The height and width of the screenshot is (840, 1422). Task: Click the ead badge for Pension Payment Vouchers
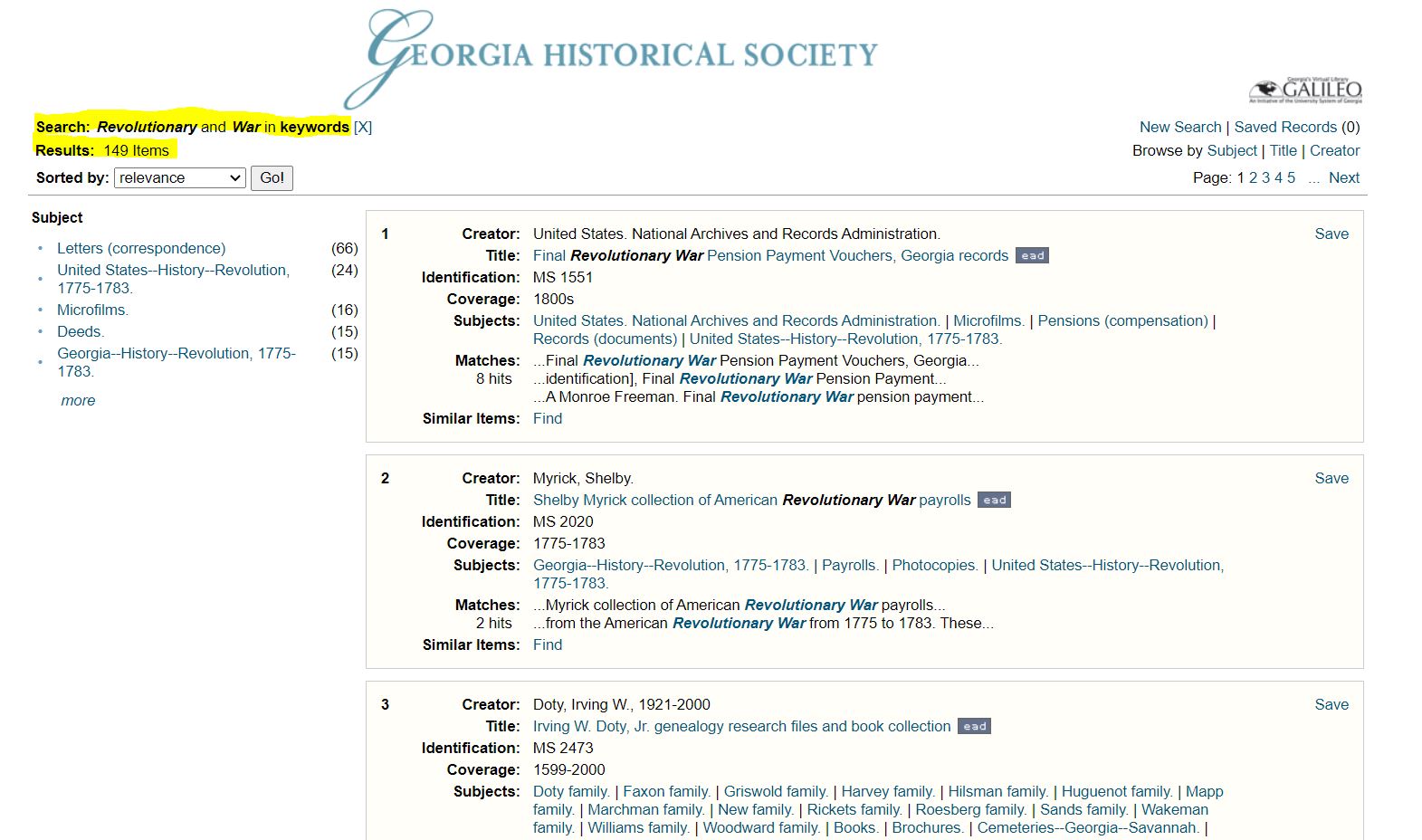click(x=1032, y=256)
